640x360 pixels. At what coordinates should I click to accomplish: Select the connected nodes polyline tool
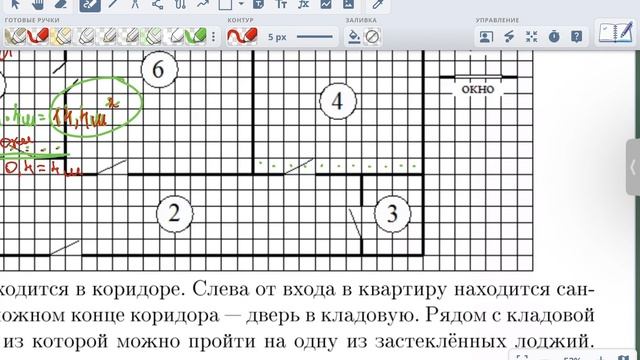pos(158,4)
